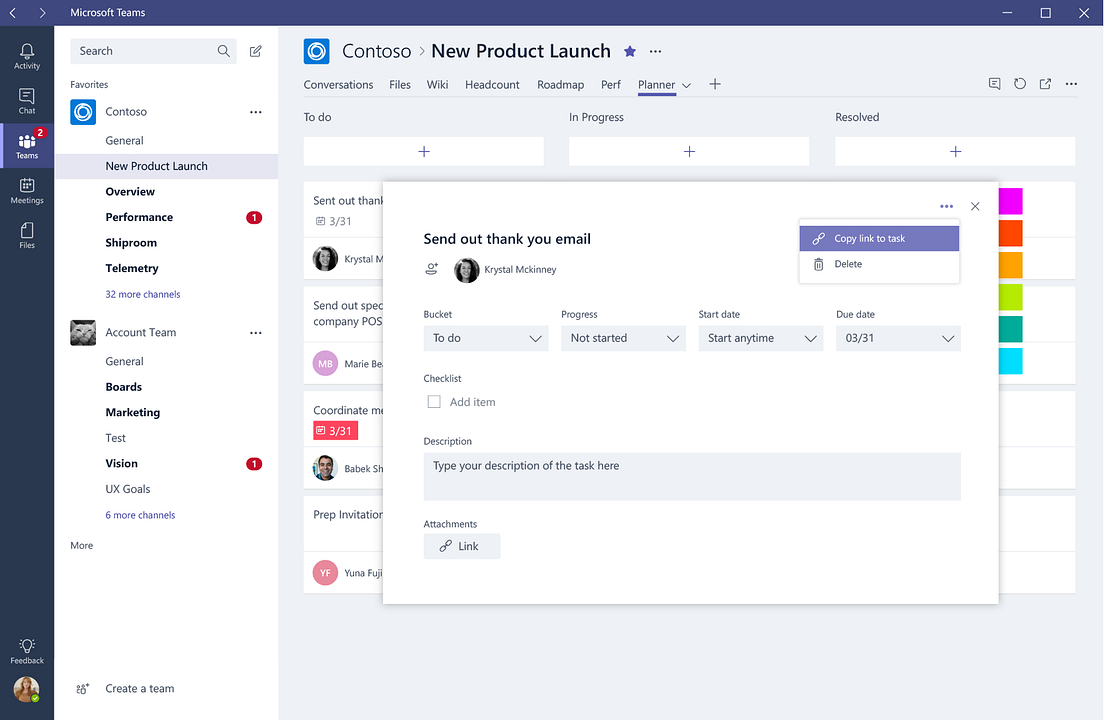Toggle the favorite star on New Product Launch

[x=630, y=50]
